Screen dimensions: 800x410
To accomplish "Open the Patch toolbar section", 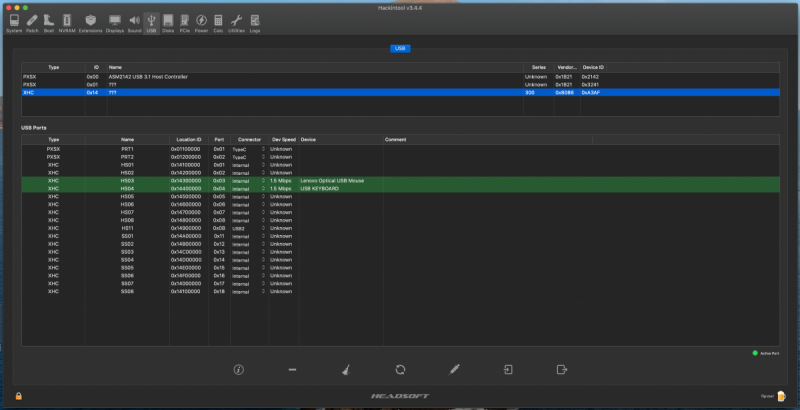I will coord(32,23).
